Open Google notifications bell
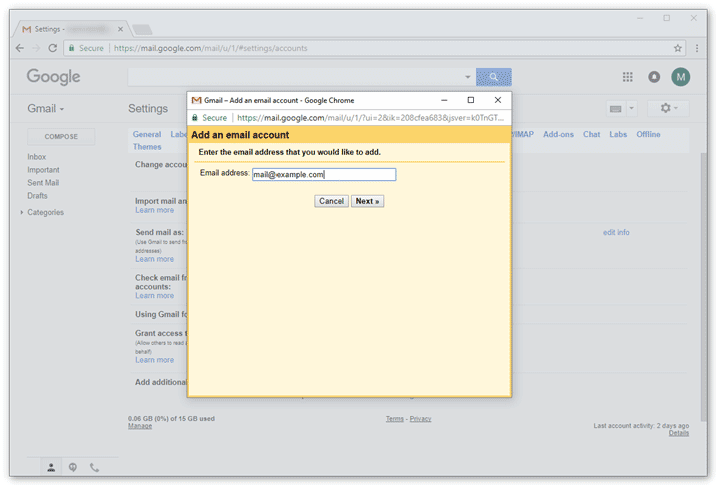716x485 pixels. coord(654,77)
